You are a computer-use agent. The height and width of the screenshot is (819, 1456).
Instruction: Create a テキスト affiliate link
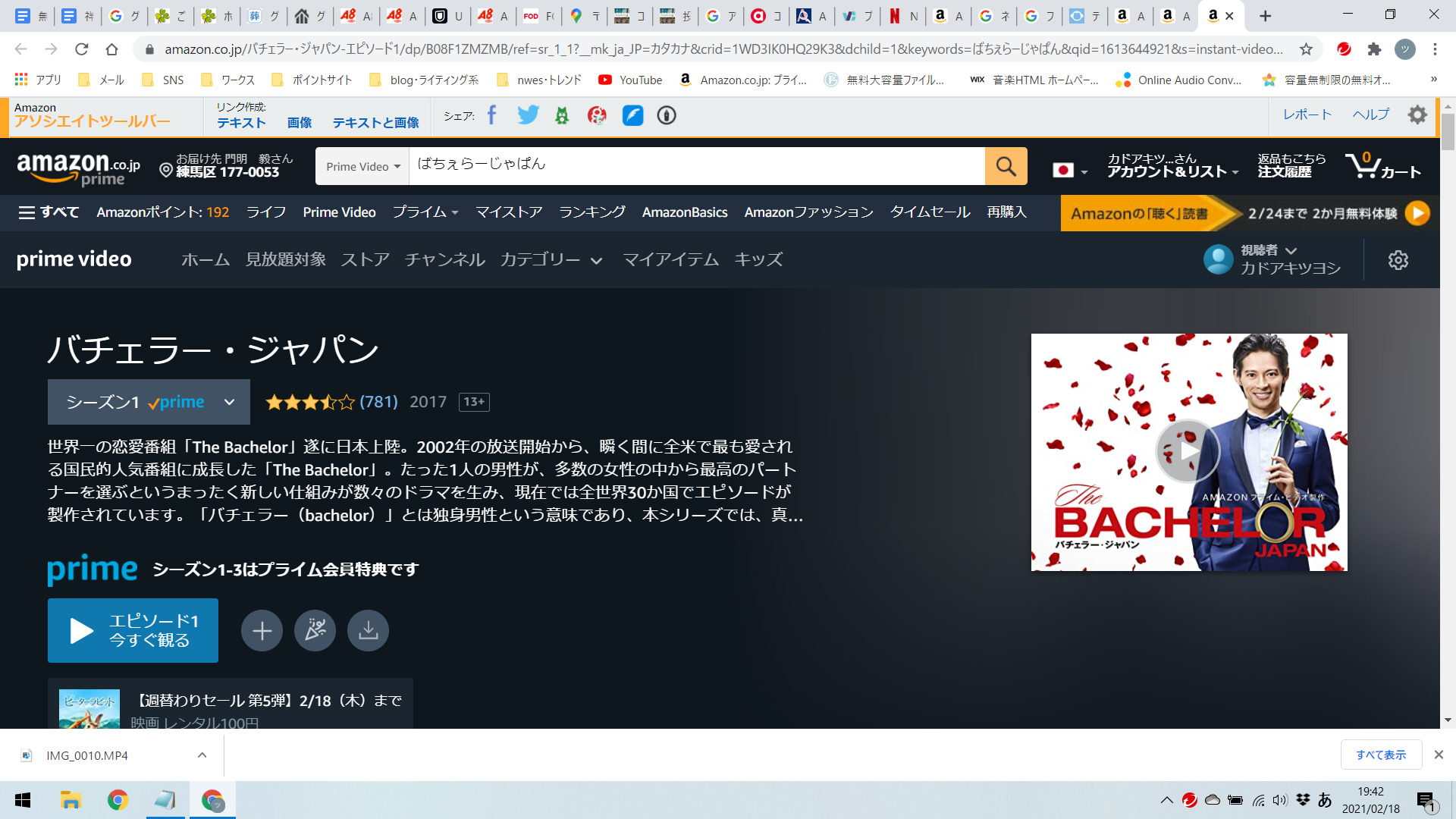(x=241, y=123)
